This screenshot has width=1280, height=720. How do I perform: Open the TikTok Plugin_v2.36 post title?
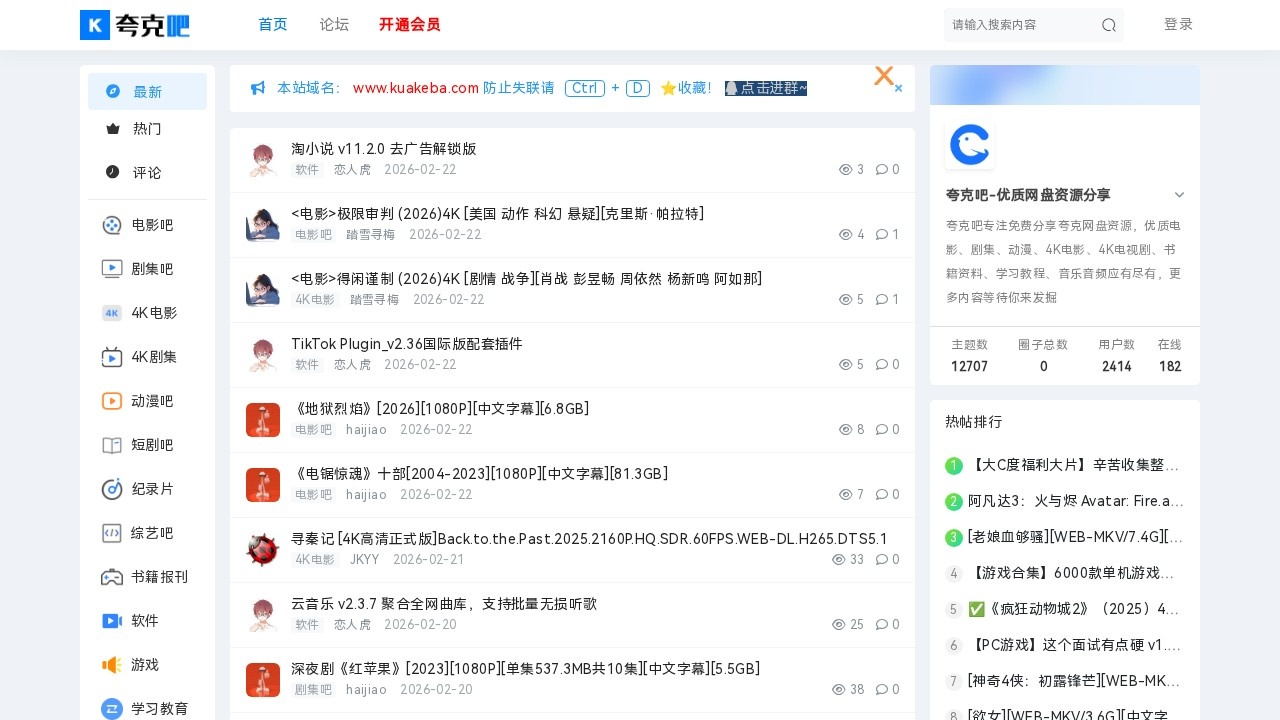(406, 344)
